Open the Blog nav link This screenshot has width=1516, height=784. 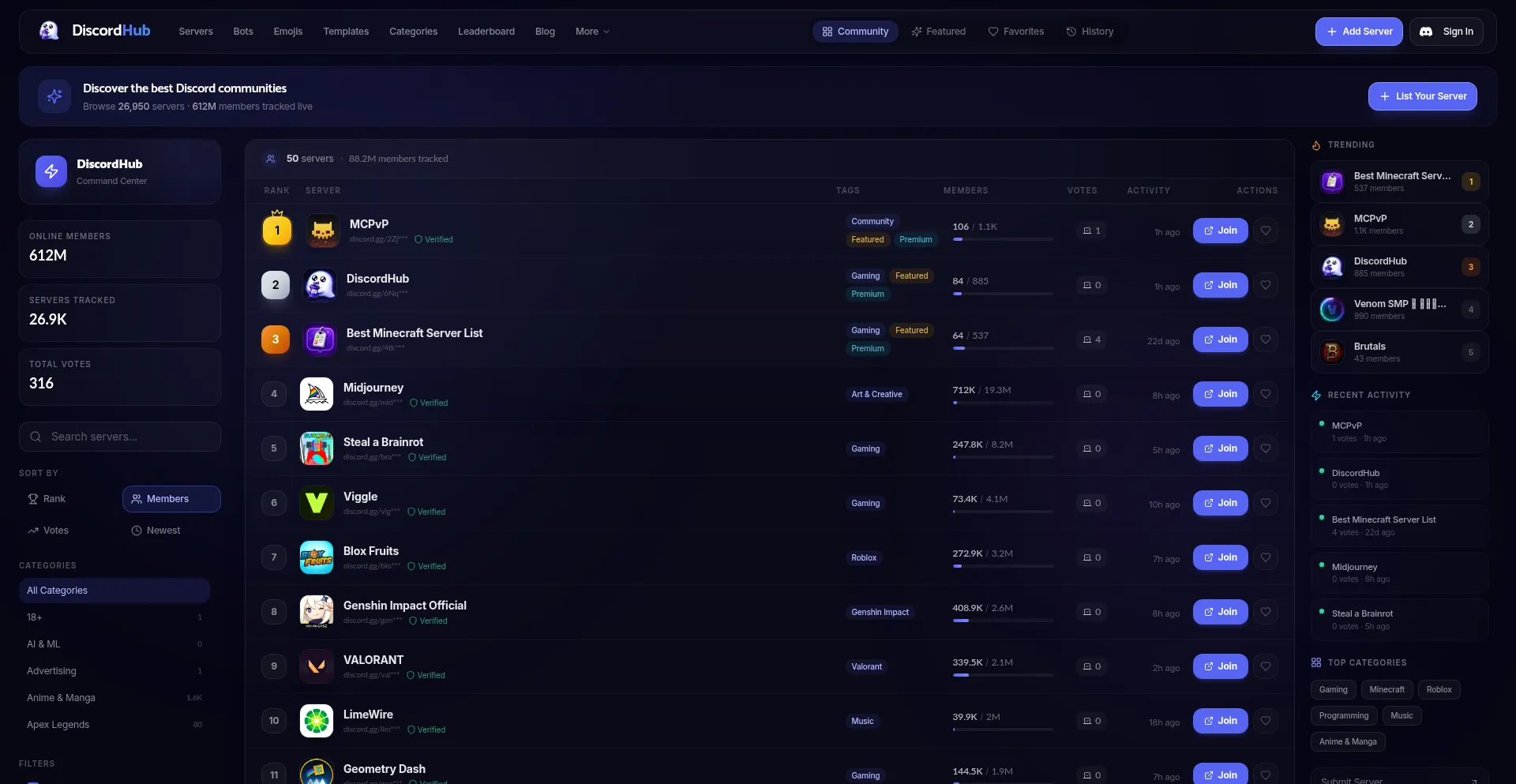tap(545, 32)
